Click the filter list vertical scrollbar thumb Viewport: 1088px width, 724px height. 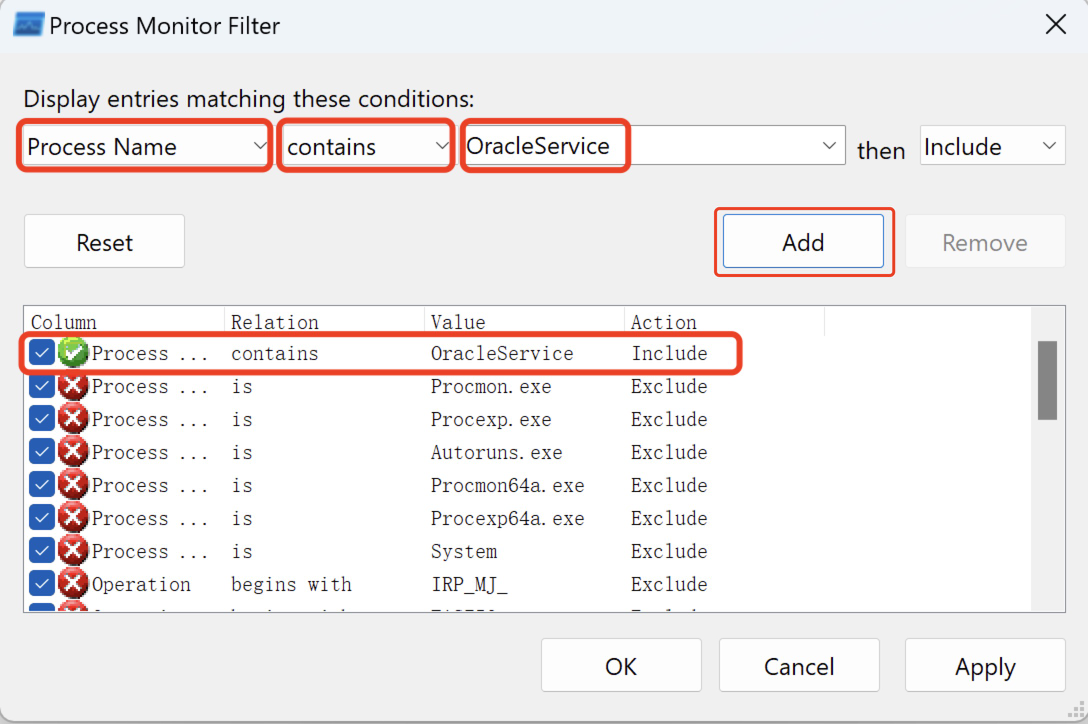(1047, 380)
